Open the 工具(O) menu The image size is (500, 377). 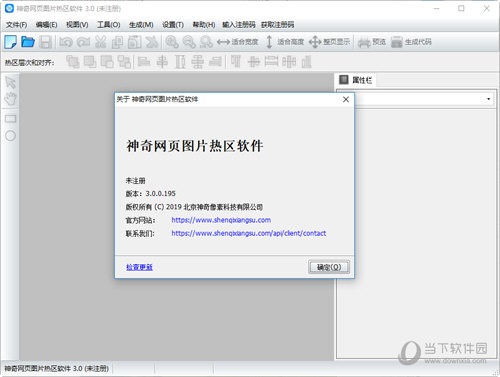click(109, 25)
